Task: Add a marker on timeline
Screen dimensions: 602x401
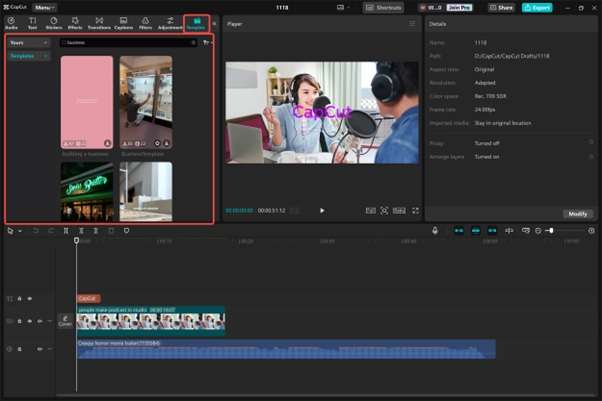Action: tap(126, 230)
